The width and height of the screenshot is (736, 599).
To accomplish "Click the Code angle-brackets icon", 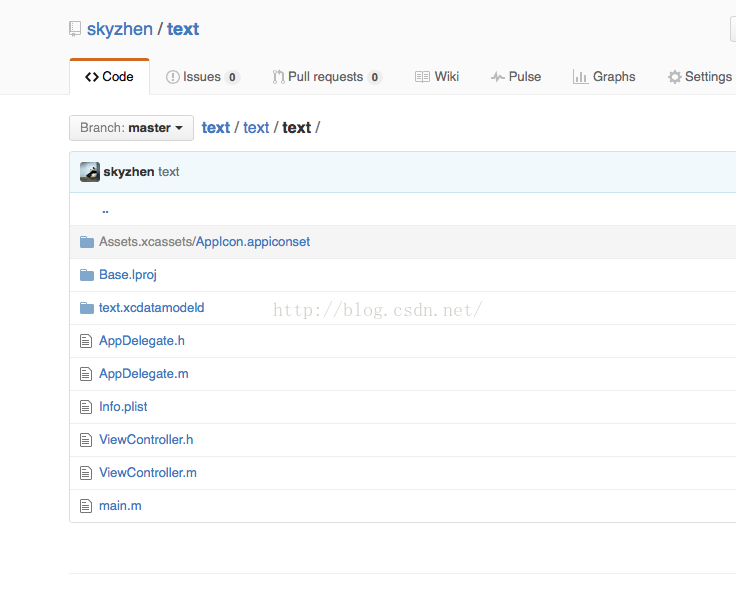I will pos(92,77).
